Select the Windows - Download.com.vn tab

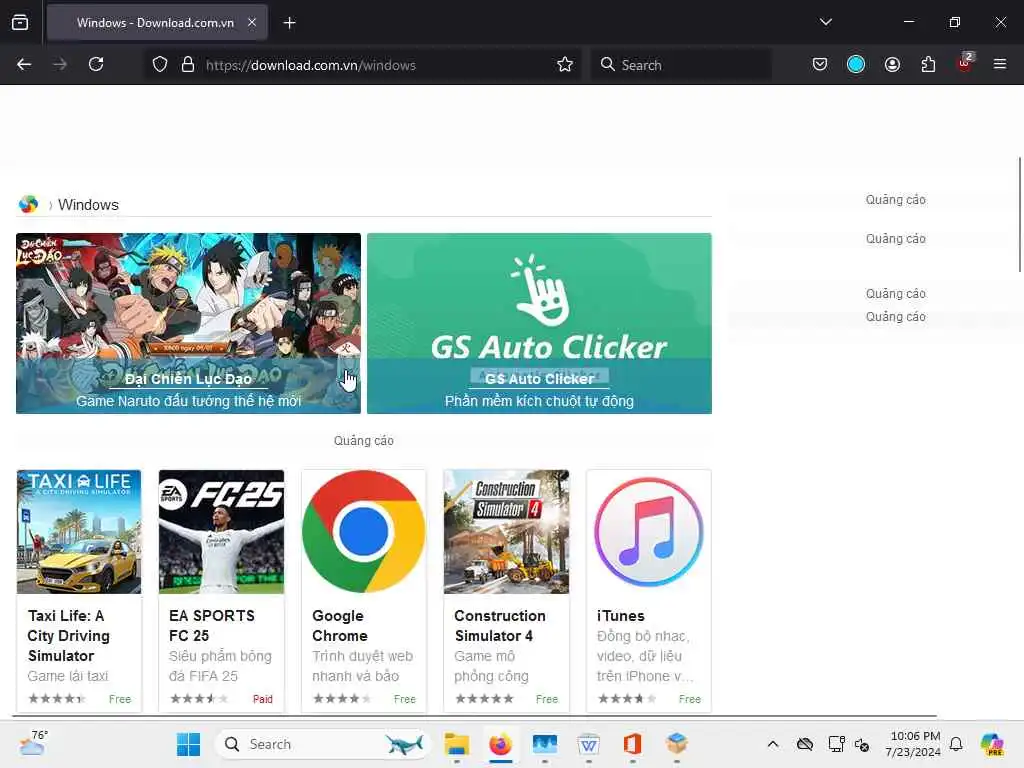(156, 23)
